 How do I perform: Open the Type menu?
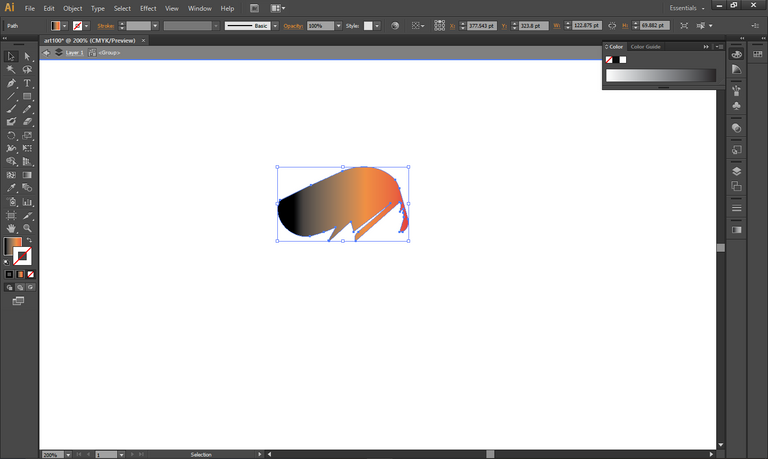pyautogui.click(x=97, y=8)
